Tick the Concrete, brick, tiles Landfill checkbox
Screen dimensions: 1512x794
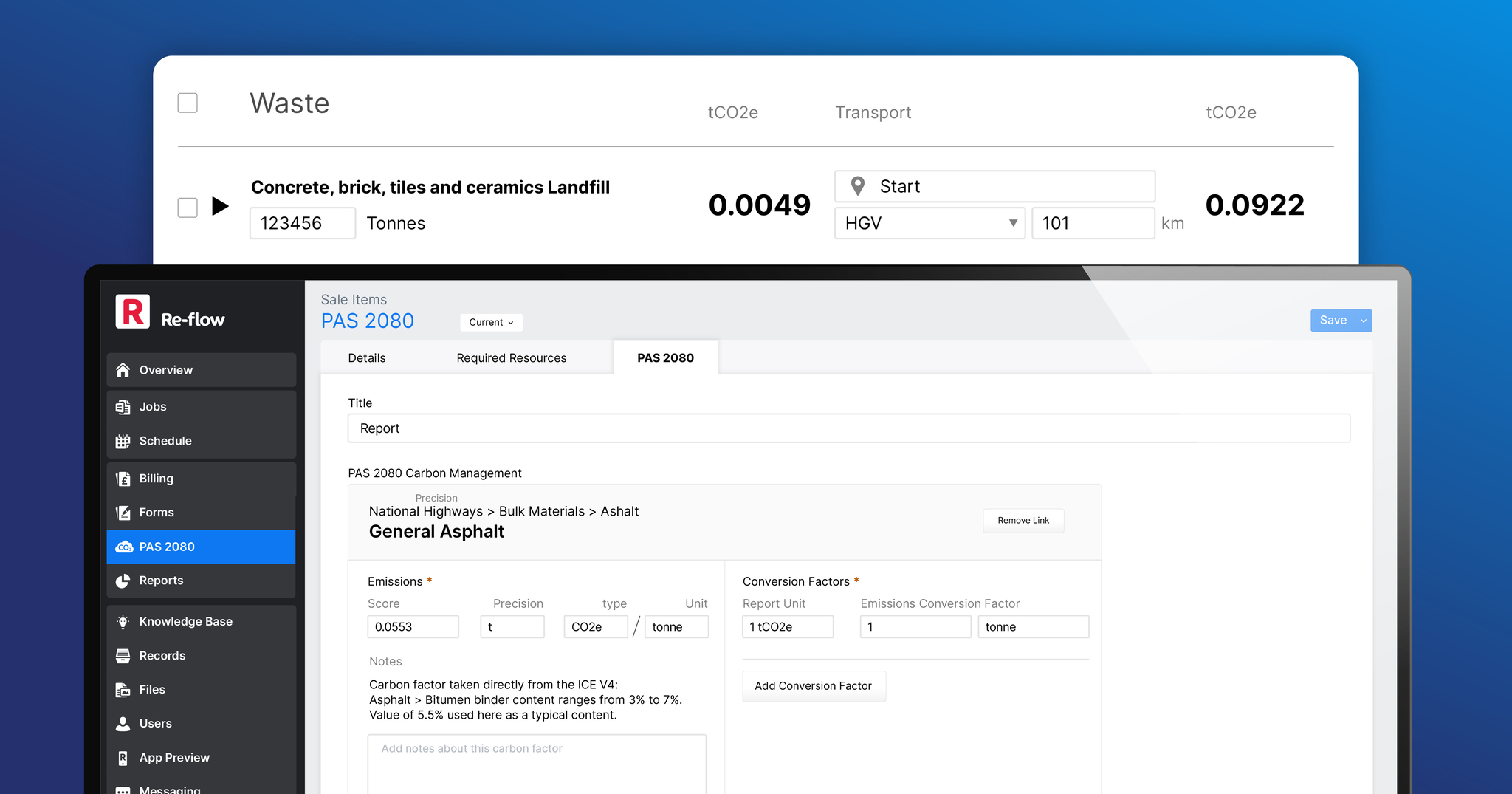pyautogui.click(x=188, y=208)
